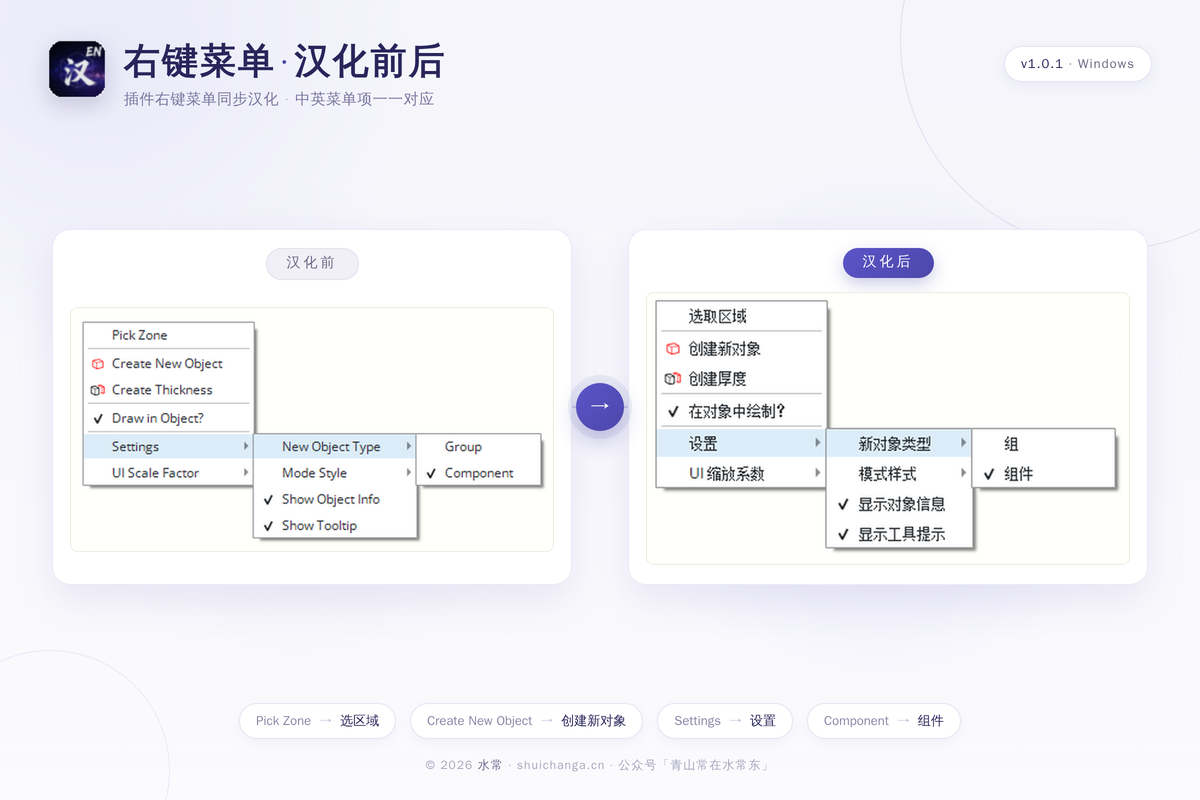Click the 创建厚度 label in the Chinese menu
1200x800 pixels.
(x=718, y=379)
